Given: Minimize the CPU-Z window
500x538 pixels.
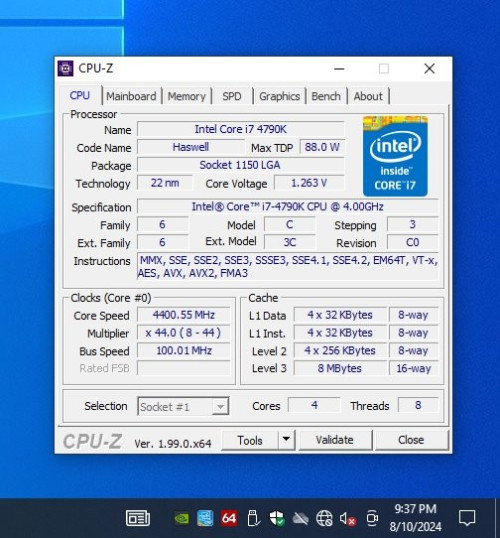Looking at the screenshot, I should tap(339, 69).
